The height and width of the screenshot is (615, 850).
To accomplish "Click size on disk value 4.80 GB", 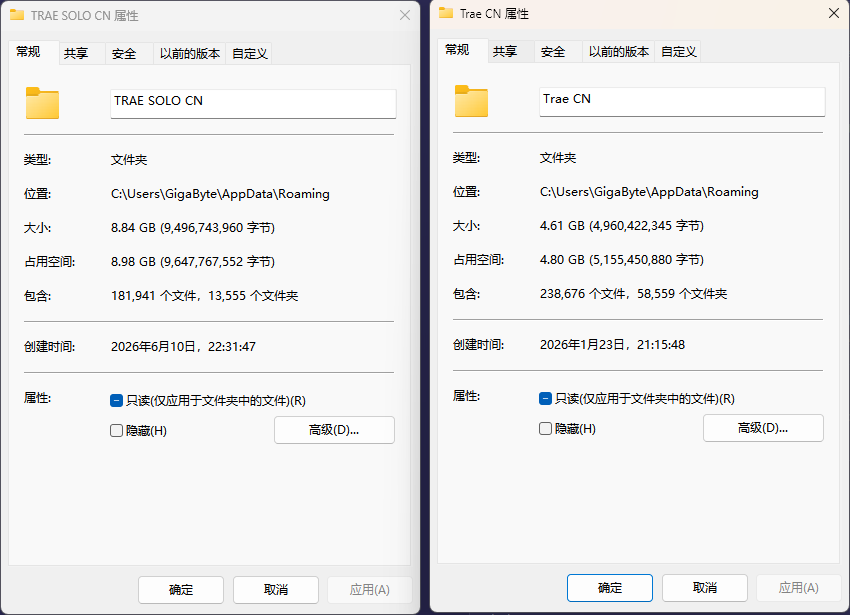I will pos(622,259).
